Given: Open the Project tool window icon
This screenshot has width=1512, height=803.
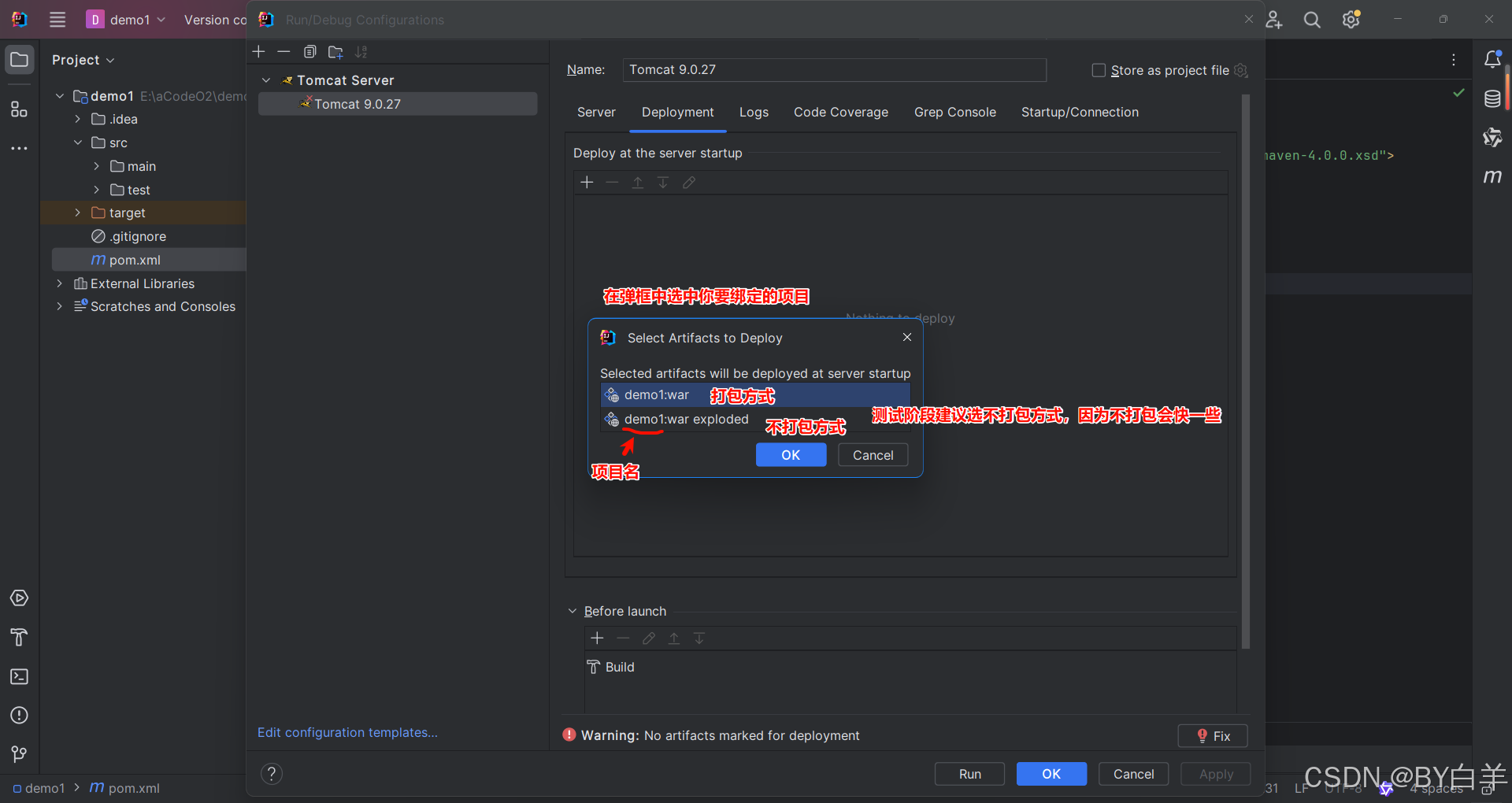Looking at the screenshot, I should click(20, 60).
